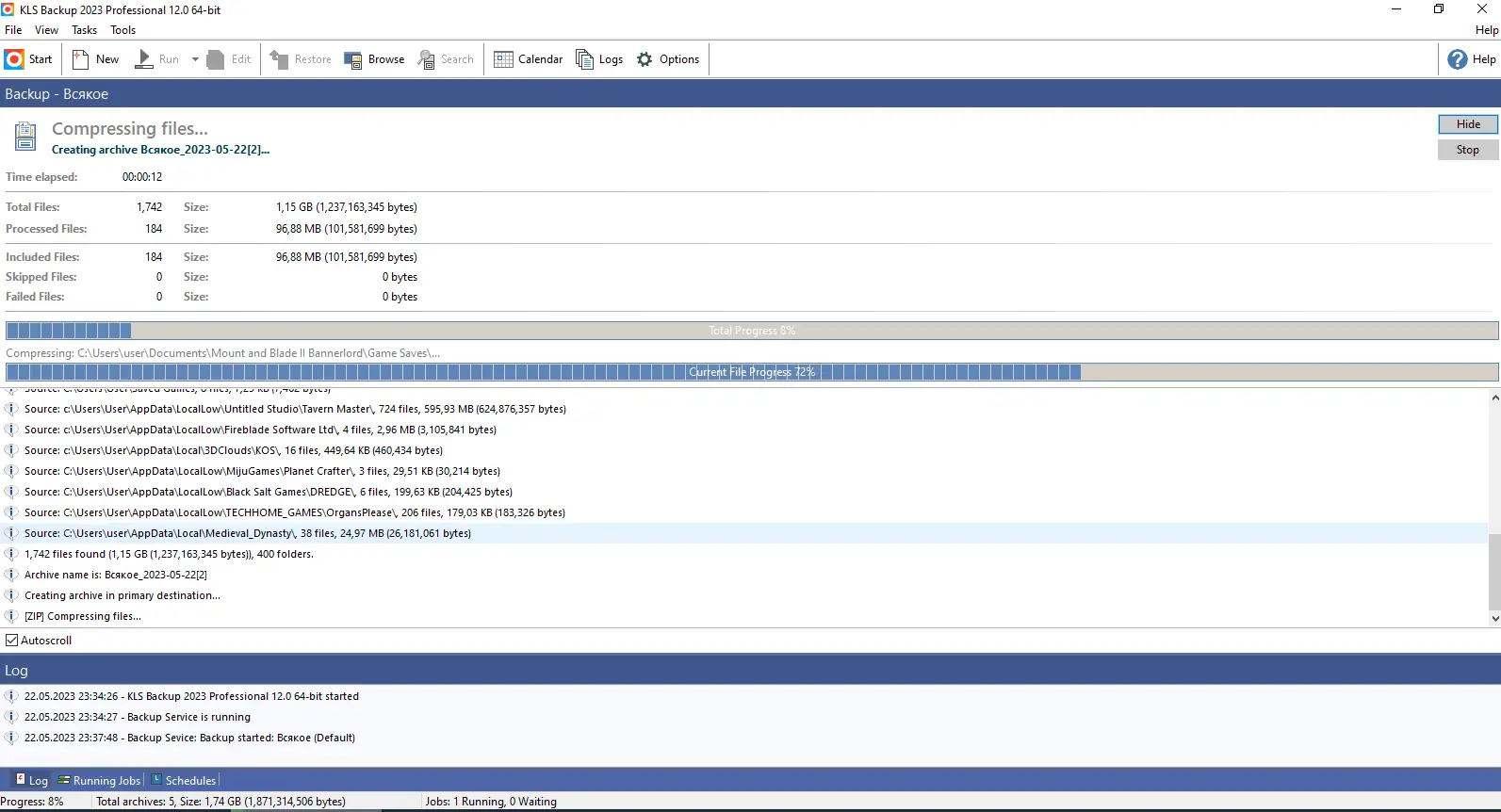Click the backup log vertical scrollbar thumb
The image size is (1501, 812).
click(1494, 572)
